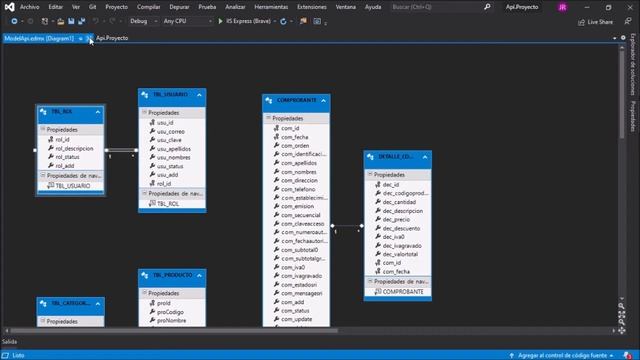Start debugging with green play arrow

[x=220, y=21]
